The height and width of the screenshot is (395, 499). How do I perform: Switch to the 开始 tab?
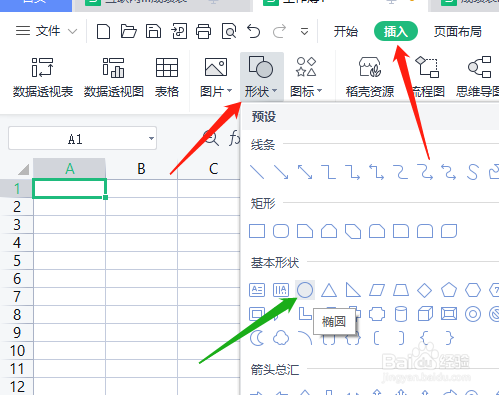pos(345,32)
